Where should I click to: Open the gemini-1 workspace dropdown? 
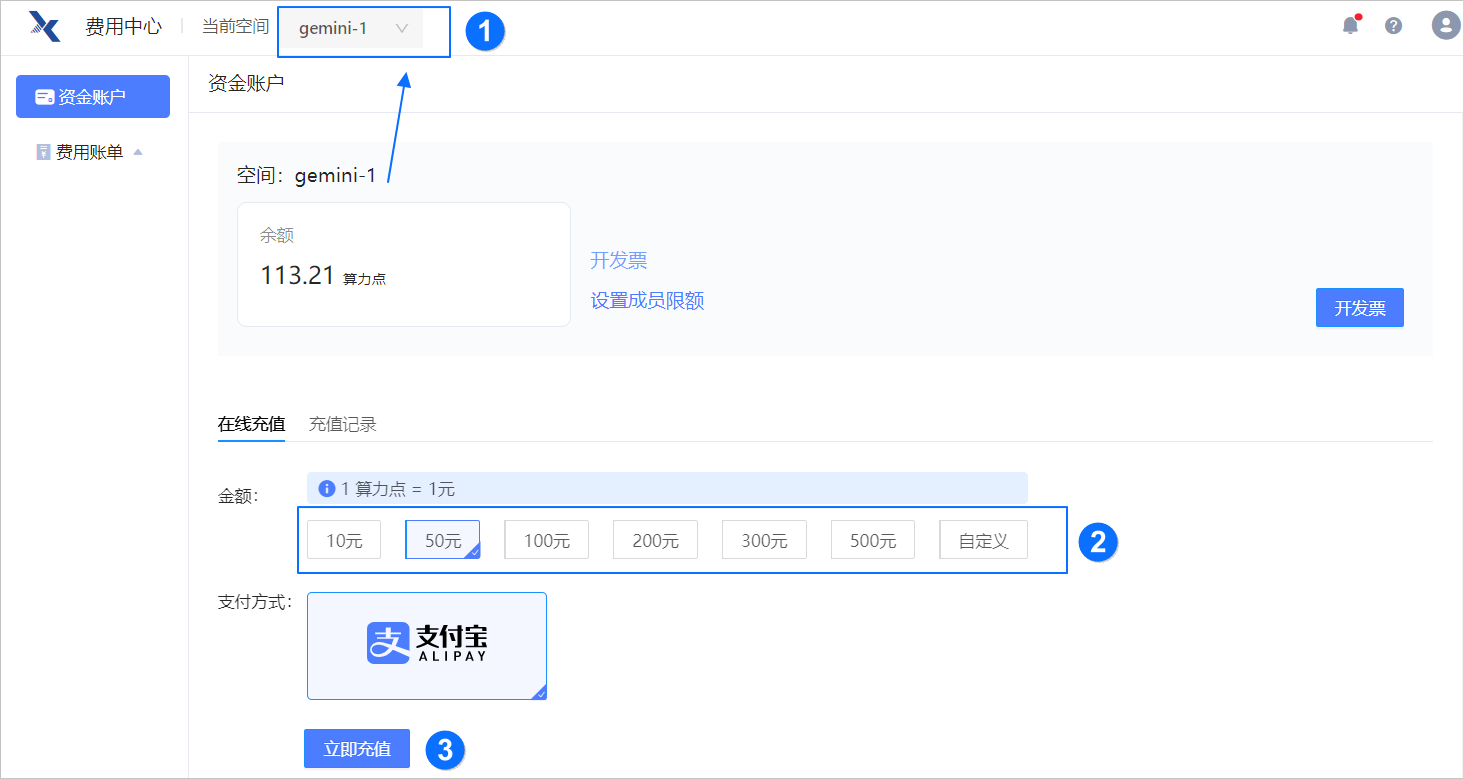353,29
